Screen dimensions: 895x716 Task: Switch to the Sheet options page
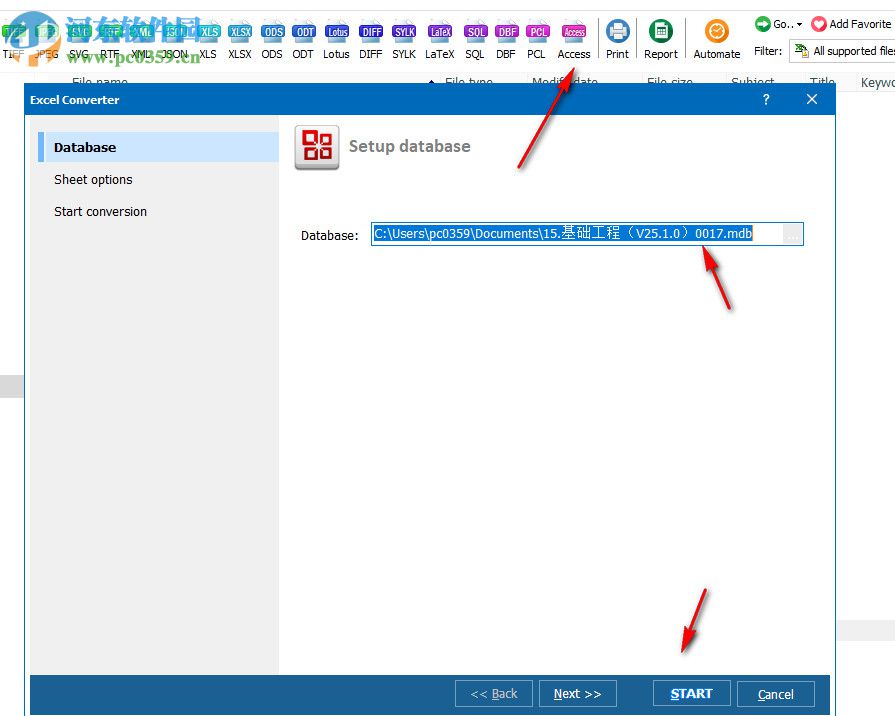pyautogui.click(x=94, y=179)
